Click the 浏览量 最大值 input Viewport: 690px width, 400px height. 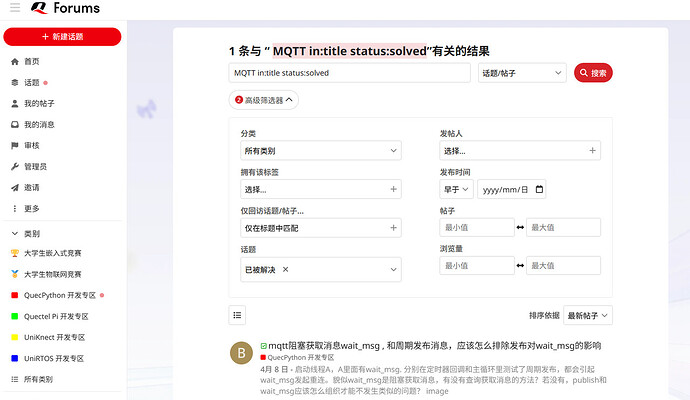(x=563, y=266)
